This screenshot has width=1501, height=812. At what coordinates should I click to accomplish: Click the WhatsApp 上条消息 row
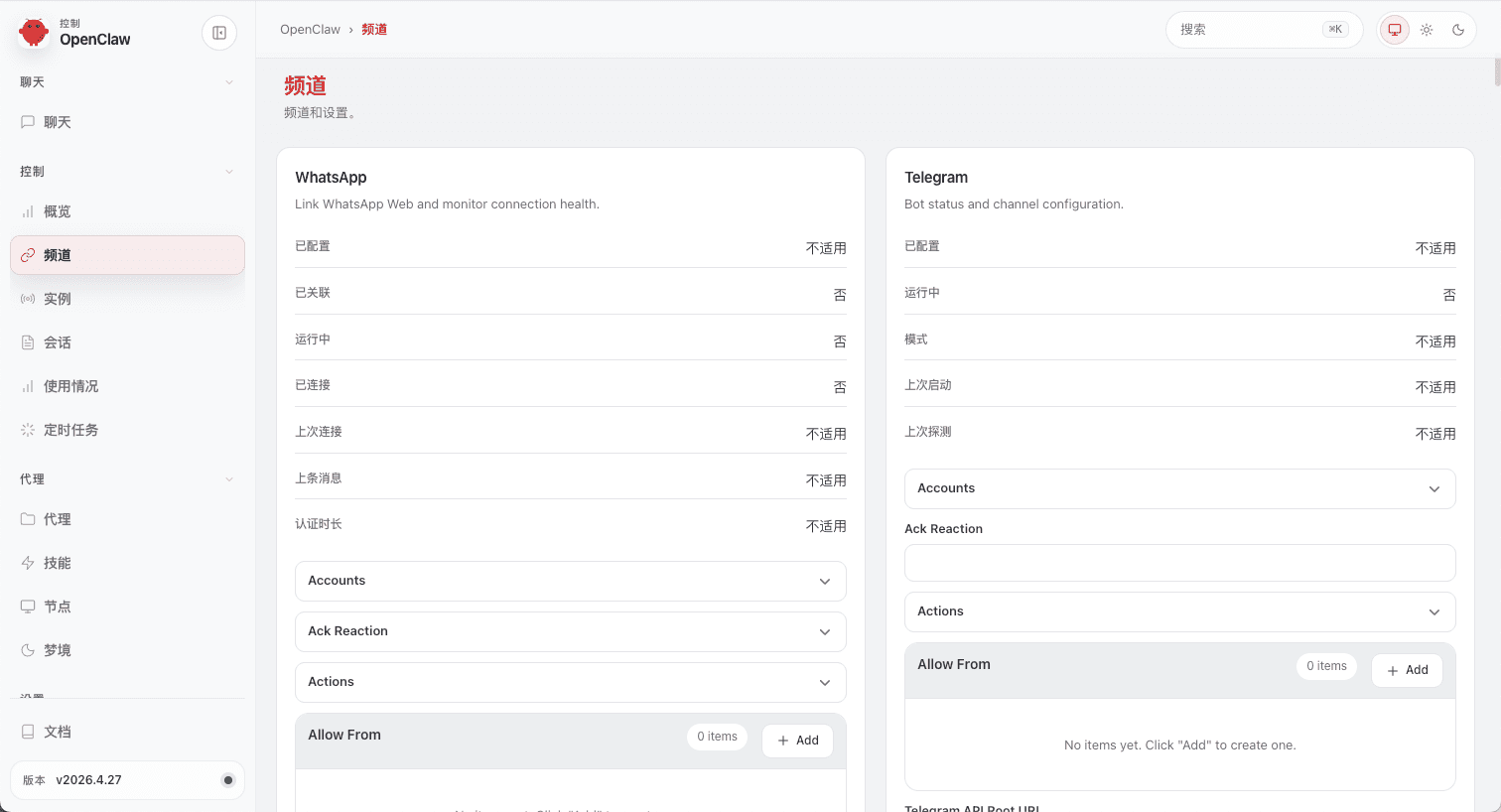click(571, 478)
